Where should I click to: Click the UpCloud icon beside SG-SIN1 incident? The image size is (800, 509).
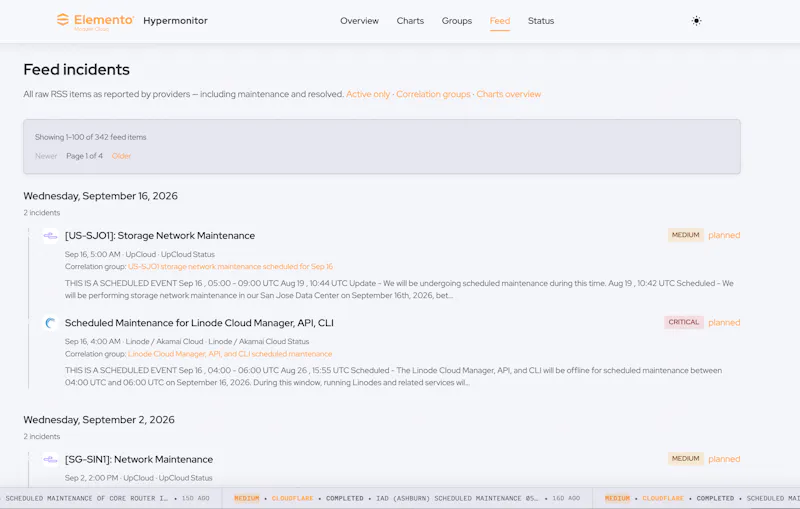point(50,460)
